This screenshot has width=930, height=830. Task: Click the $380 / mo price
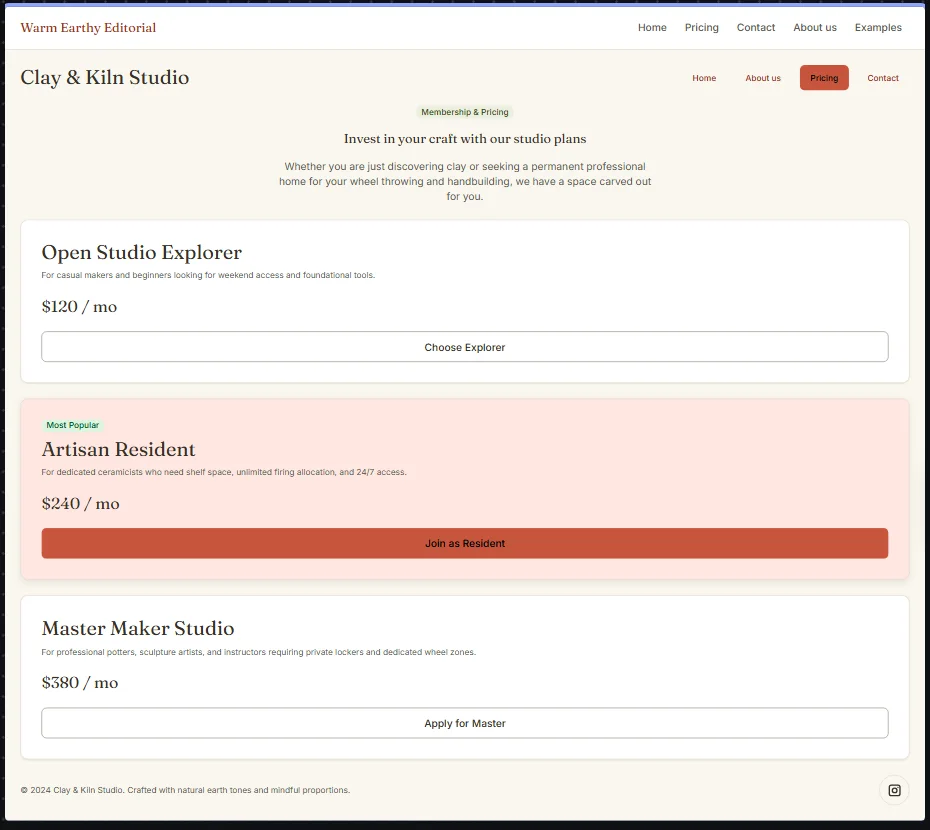[x=79, y=682]
